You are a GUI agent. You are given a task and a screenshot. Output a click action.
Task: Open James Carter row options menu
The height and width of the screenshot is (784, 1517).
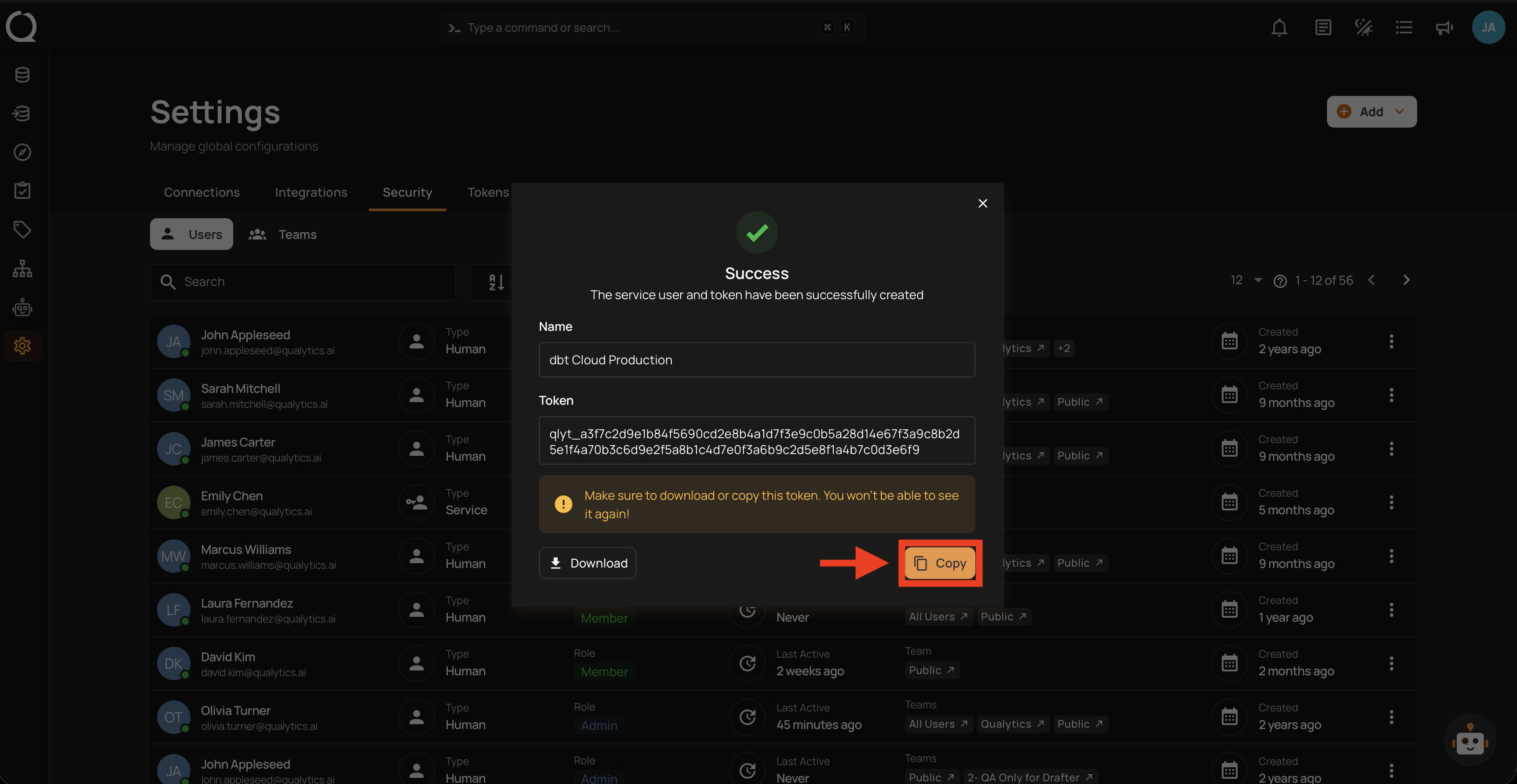(x=1392, y=449)
